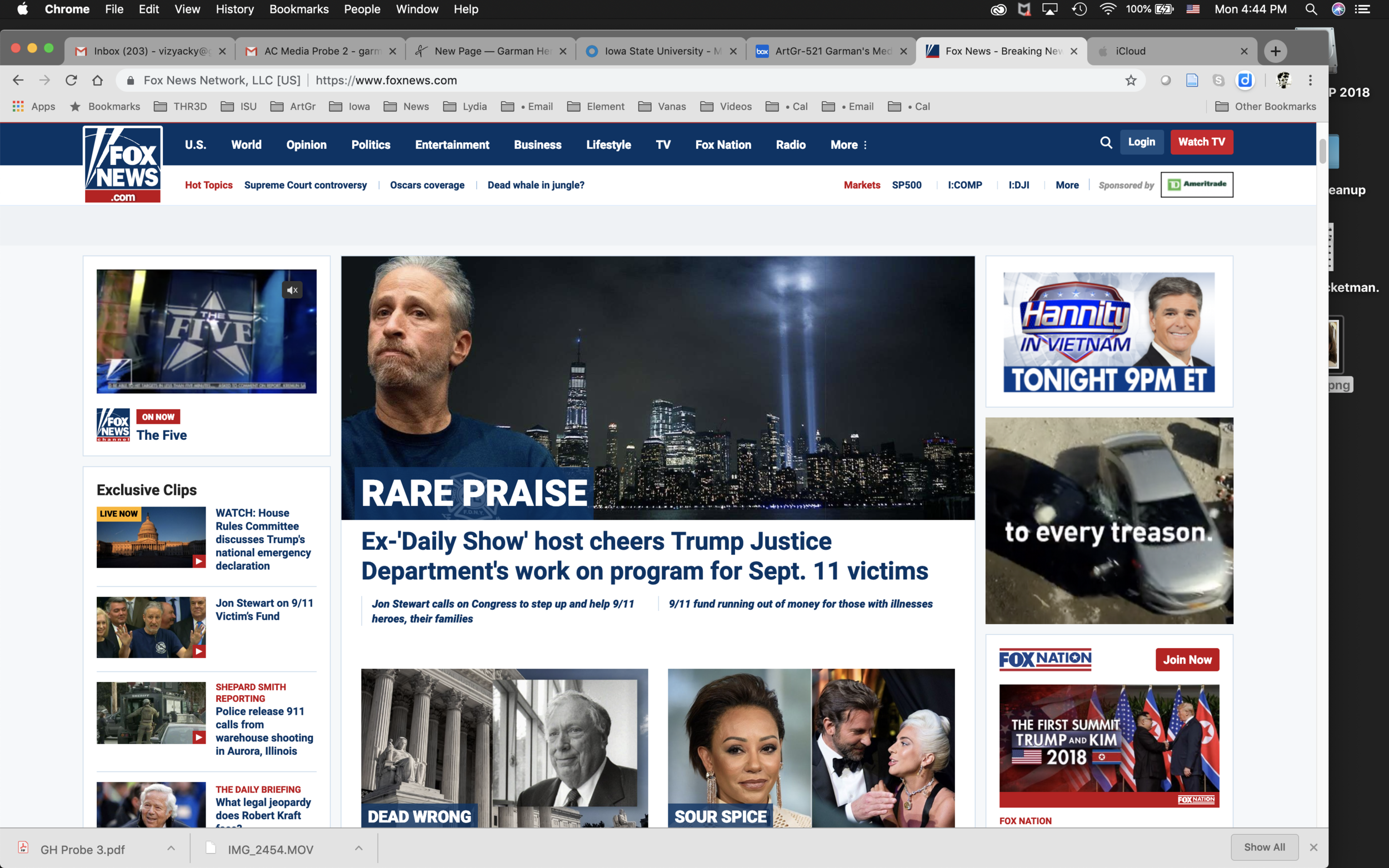The image size is (1389, 868).
Task: Open the blue 'd' extension icon
Action: 1245,81
